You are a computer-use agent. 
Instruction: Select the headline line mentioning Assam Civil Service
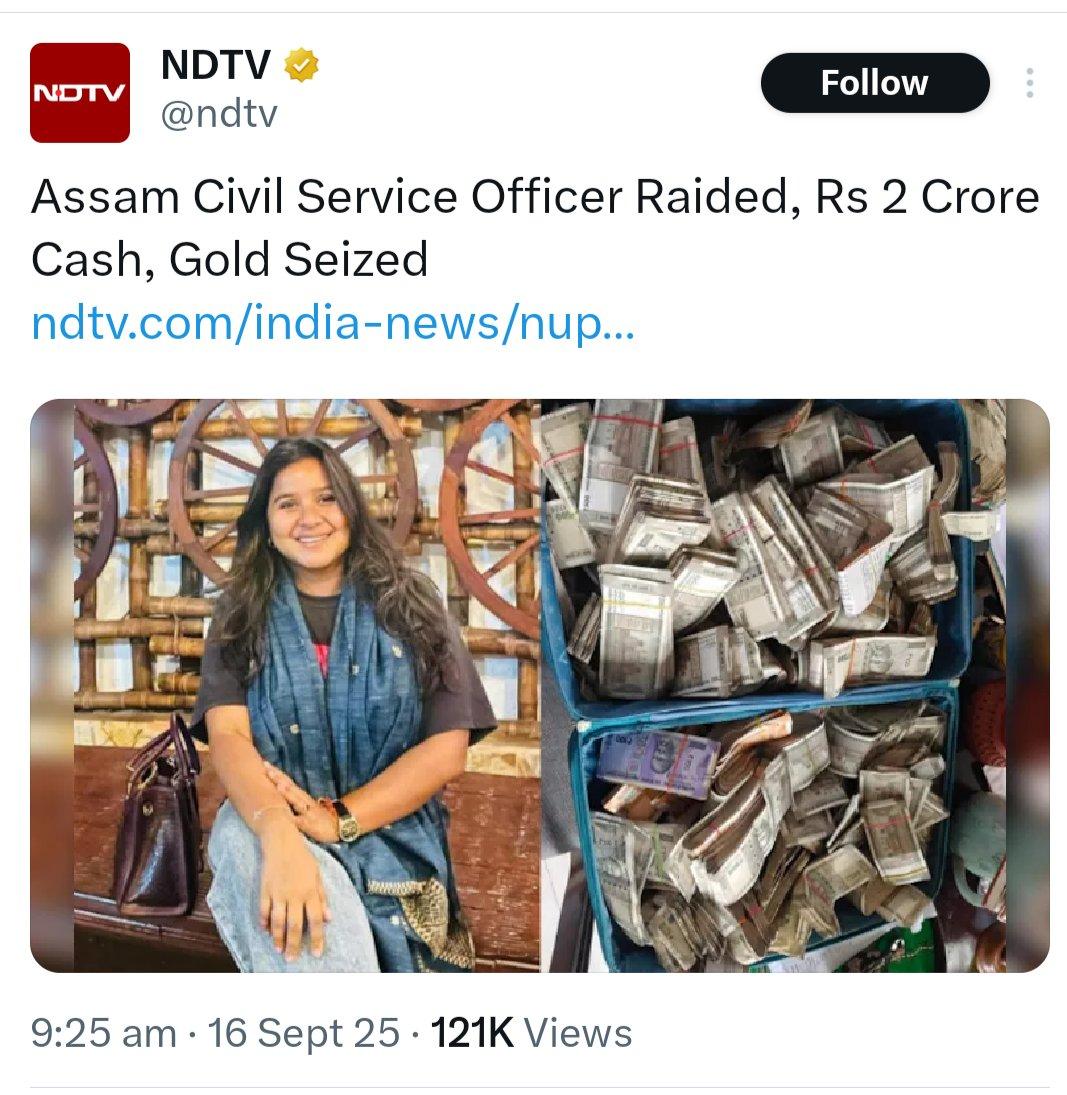(535, 197)
